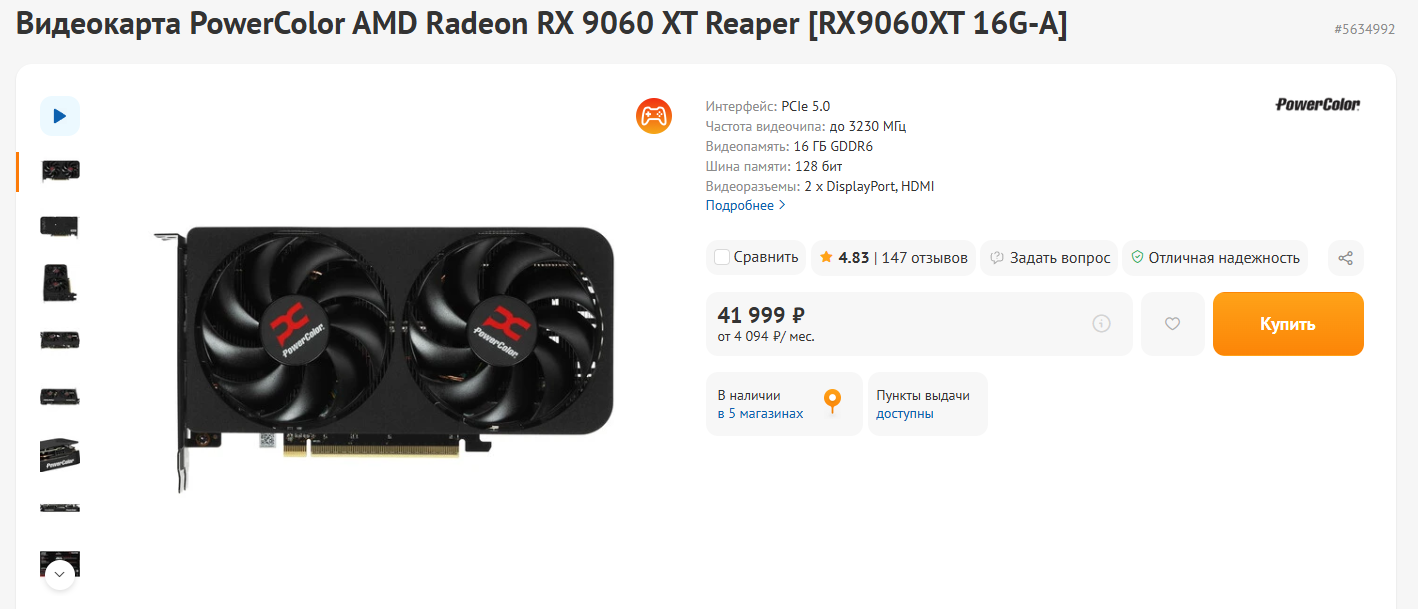This screenshot has width=1418, height=609.
Task: Click the orange map pin store icon
Action: click(832, 402)
